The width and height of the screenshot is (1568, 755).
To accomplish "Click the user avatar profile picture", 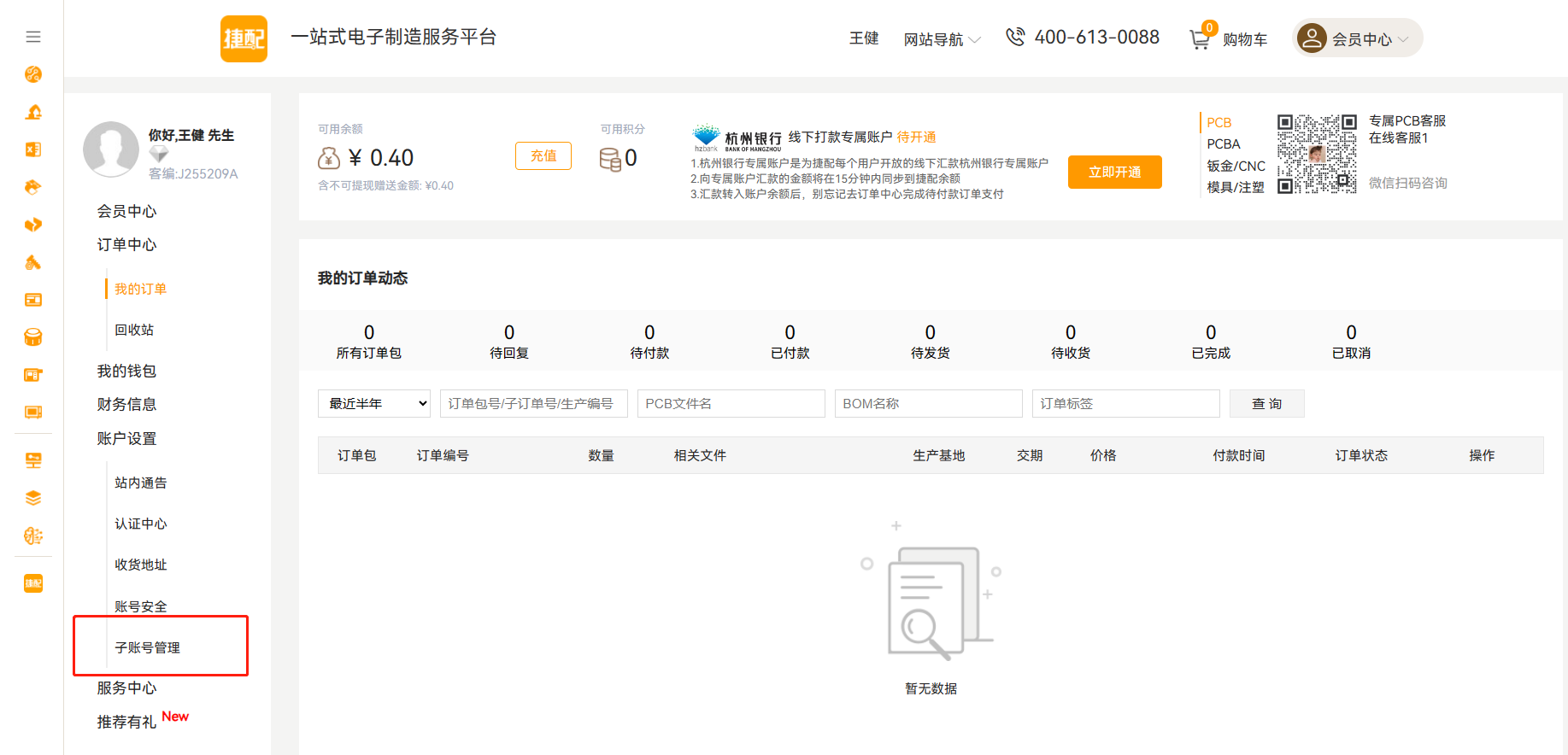I will (111, 149).
